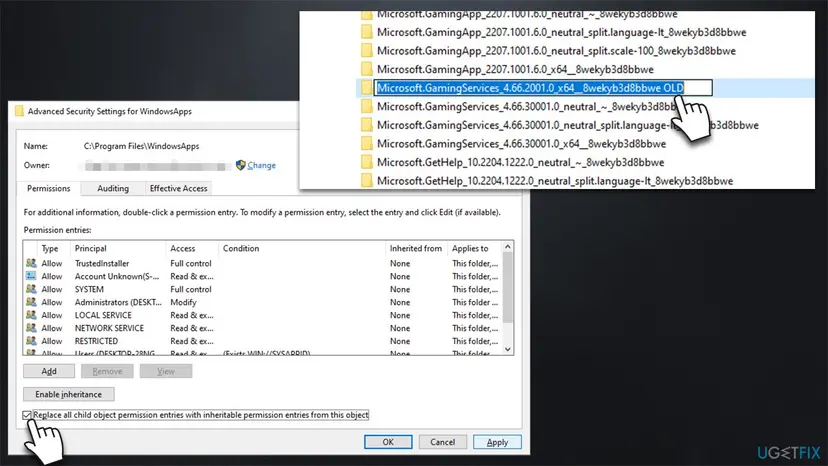Click the user group icon beside TrustedInstaller
Viewport: 828px width, 466px height.
[31, 263]
